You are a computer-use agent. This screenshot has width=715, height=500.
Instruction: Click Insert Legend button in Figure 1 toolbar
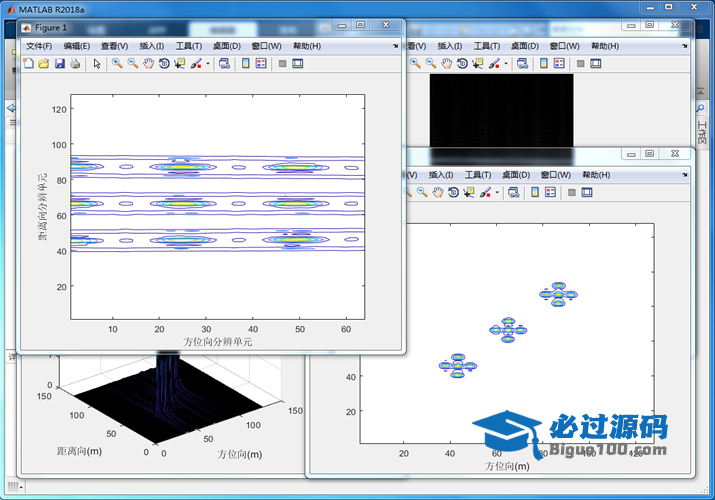click(x=261, y=63)
